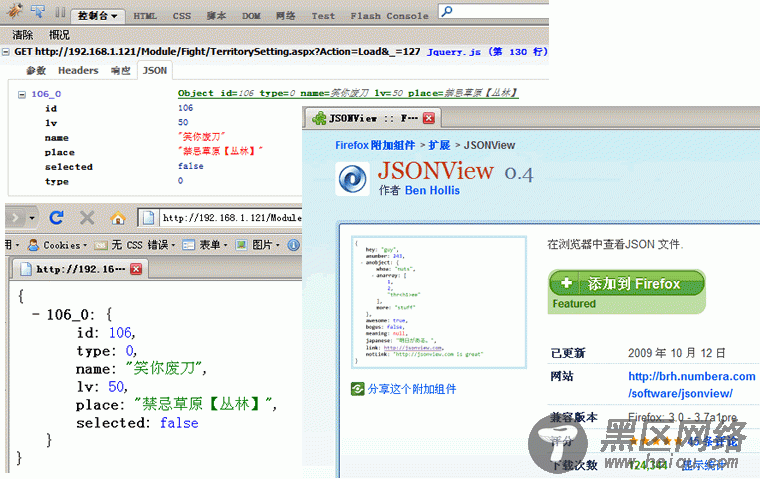The image size is (760, 479).
Task: Collapse the GET TerritorySetting.aspx request entry
Action: pyautogui.click(x=6, y=52)
